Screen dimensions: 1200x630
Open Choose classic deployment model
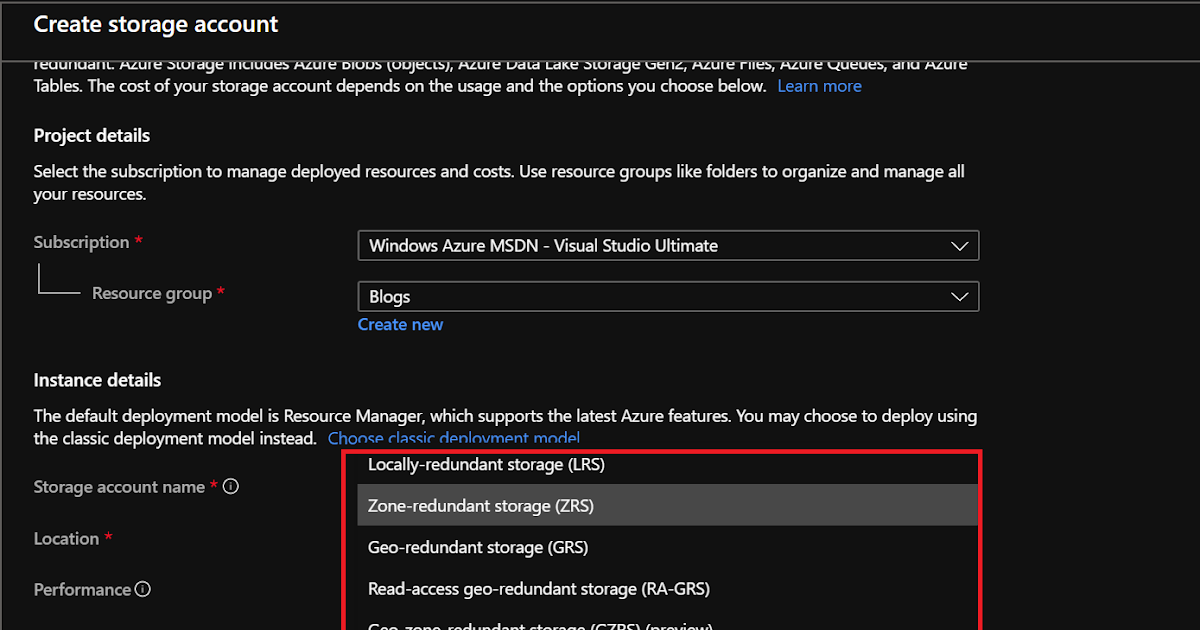tap(455, 438)
